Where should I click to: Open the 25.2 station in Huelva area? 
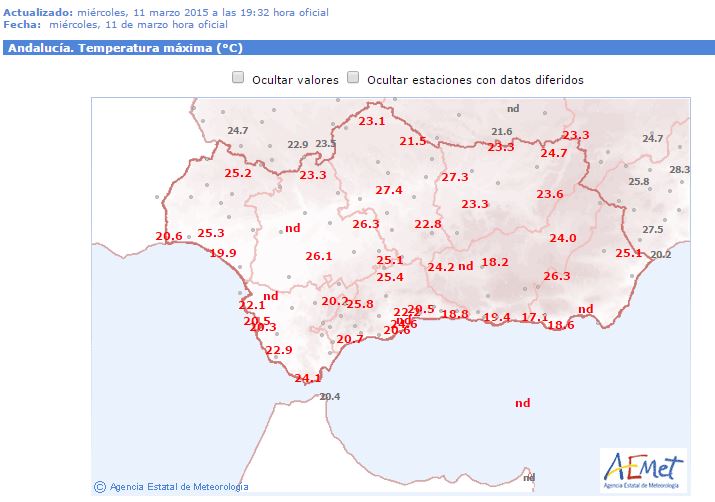(238, 173)
